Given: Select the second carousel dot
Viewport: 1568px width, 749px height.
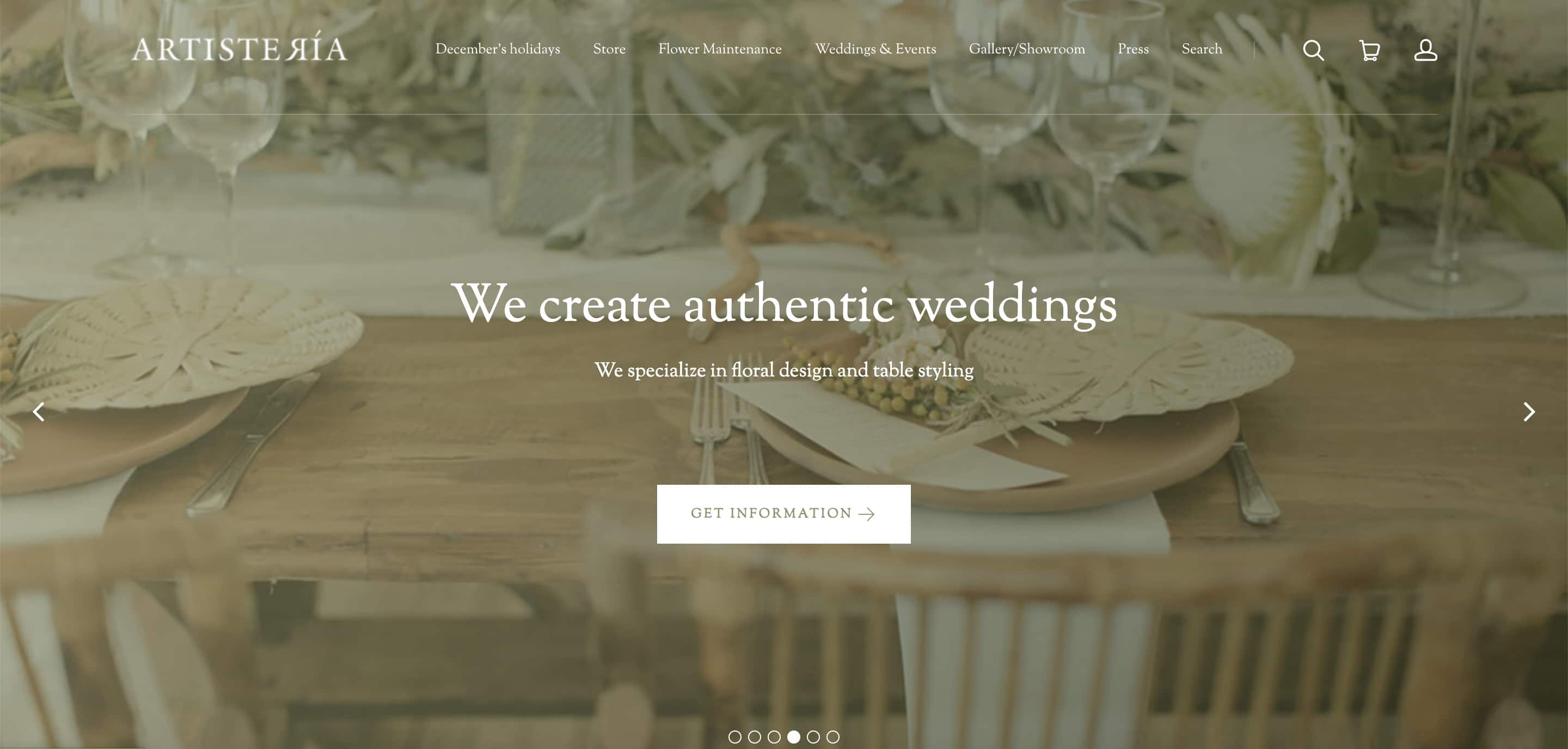Looking at the screenshot, I should [754, 737].
